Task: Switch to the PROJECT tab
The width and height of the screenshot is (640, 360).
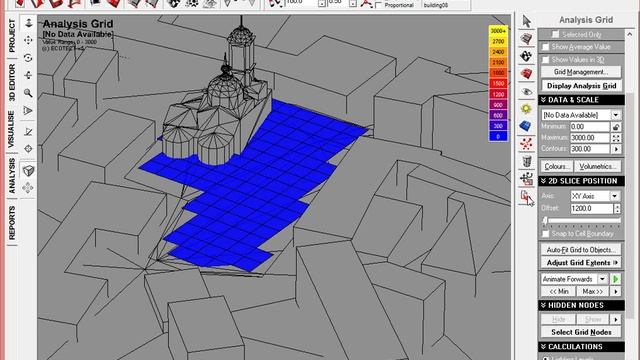Action: pos(11,36)
